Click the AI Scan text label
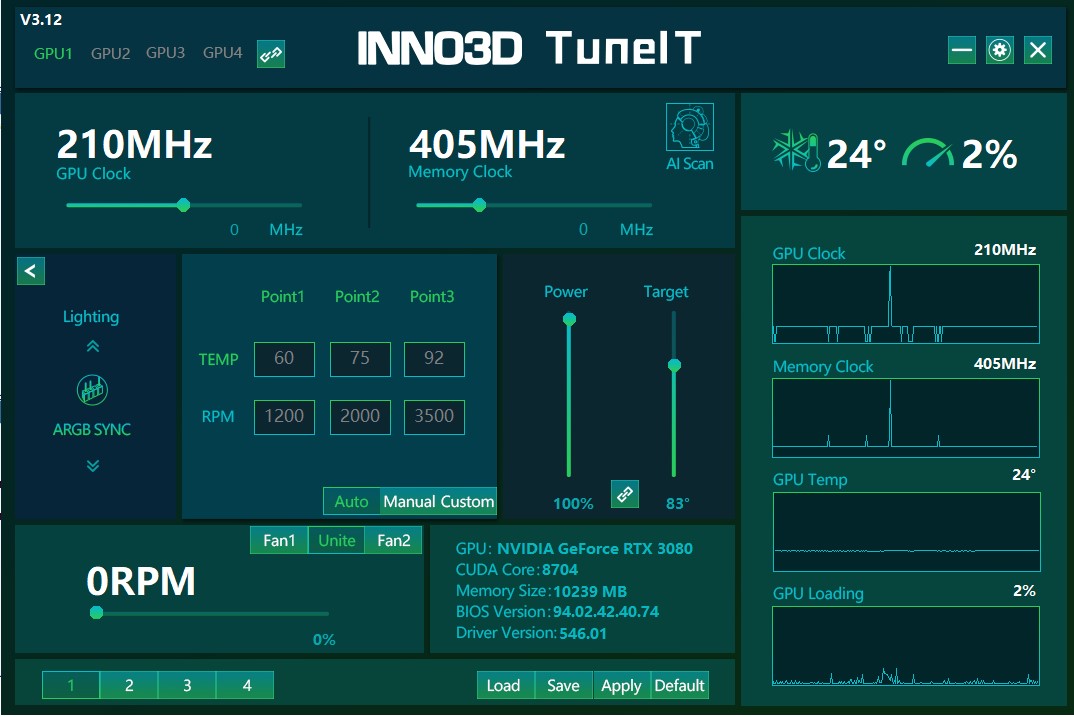This screenshot has height=717, width=1074. click(690, 164)
